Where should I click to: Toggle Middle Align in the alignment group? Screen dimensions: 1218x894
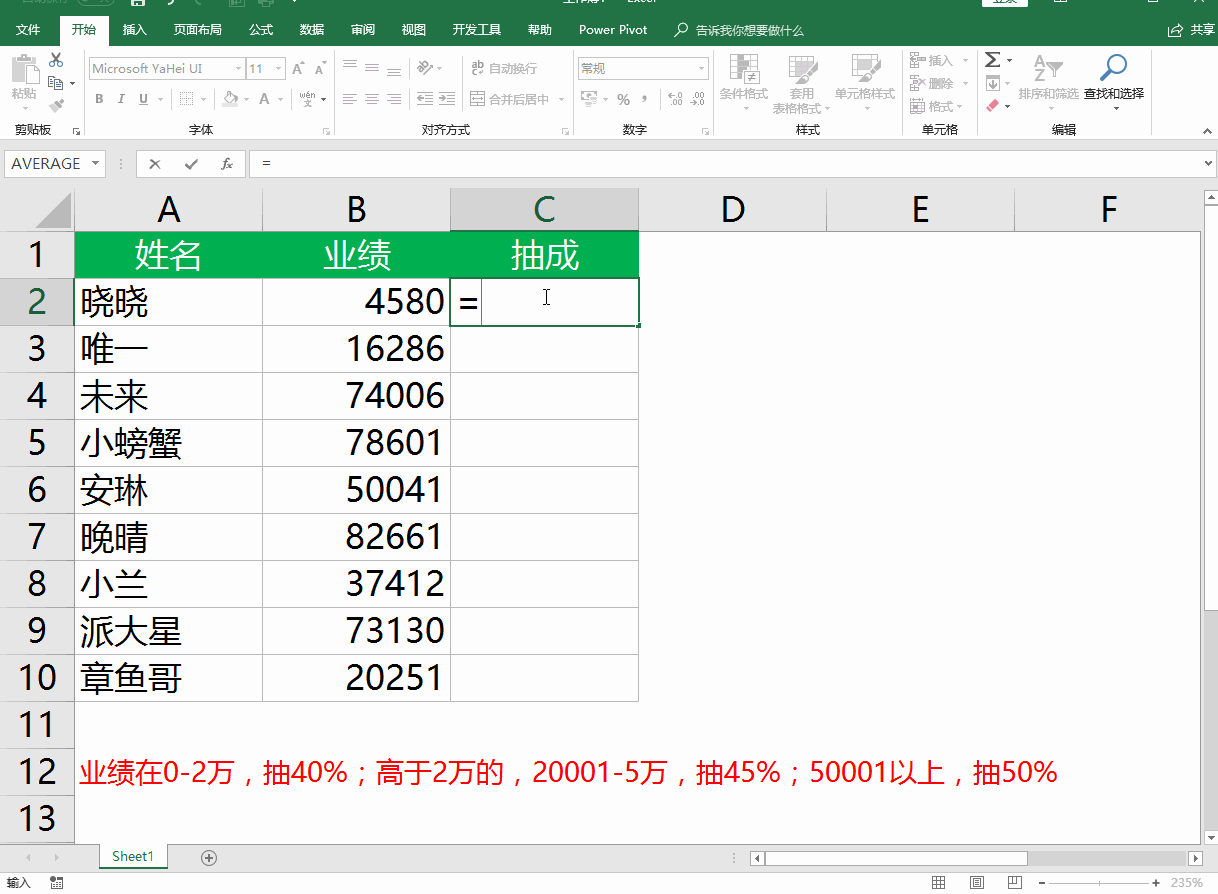(x=372, y=68)
